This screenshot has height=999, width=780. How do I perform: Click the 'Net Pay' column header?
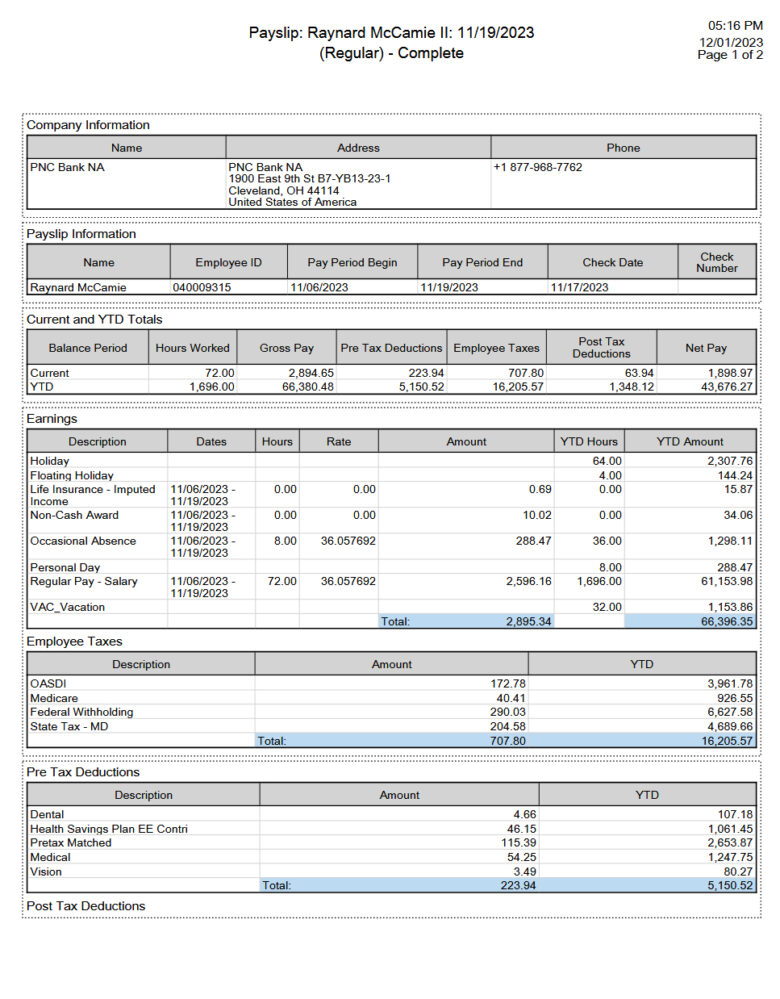click(x=706, y=348)
